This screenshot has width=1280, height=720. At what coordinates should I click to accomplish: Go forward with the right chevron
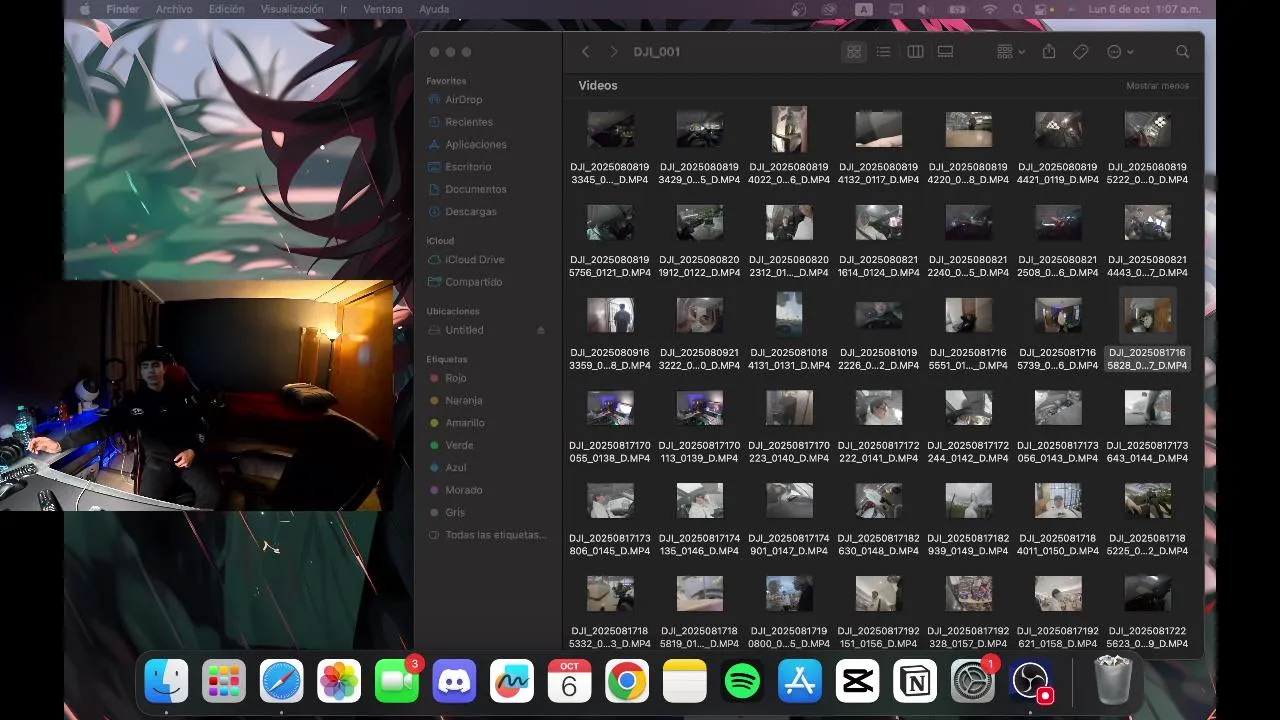614,52
